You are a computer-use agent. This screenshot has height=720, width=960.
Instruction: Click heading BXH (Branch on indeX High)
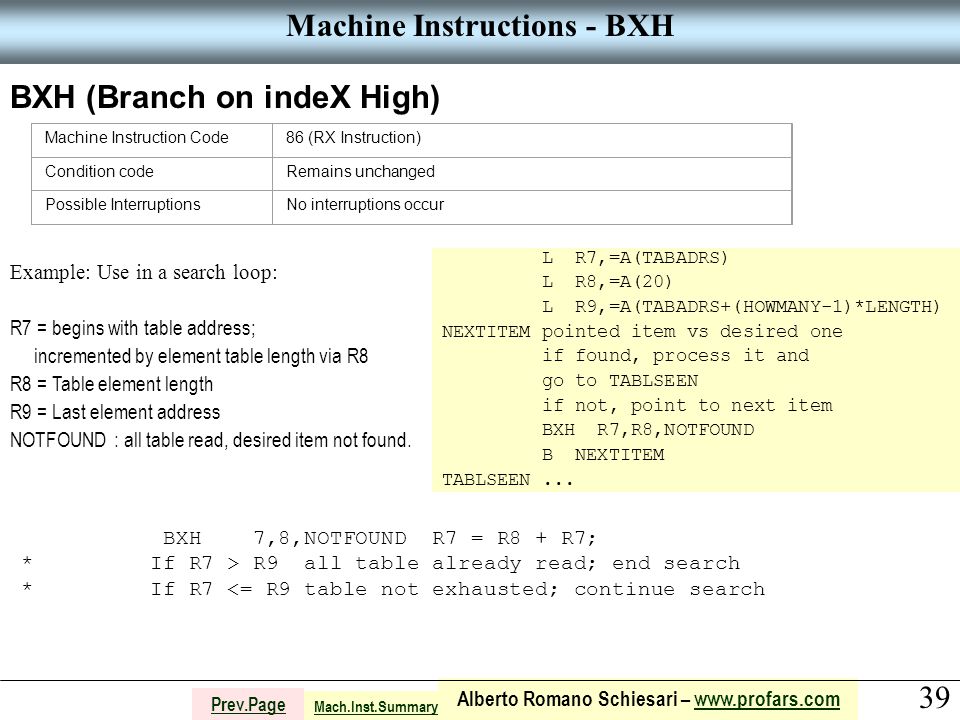point(225,97)
